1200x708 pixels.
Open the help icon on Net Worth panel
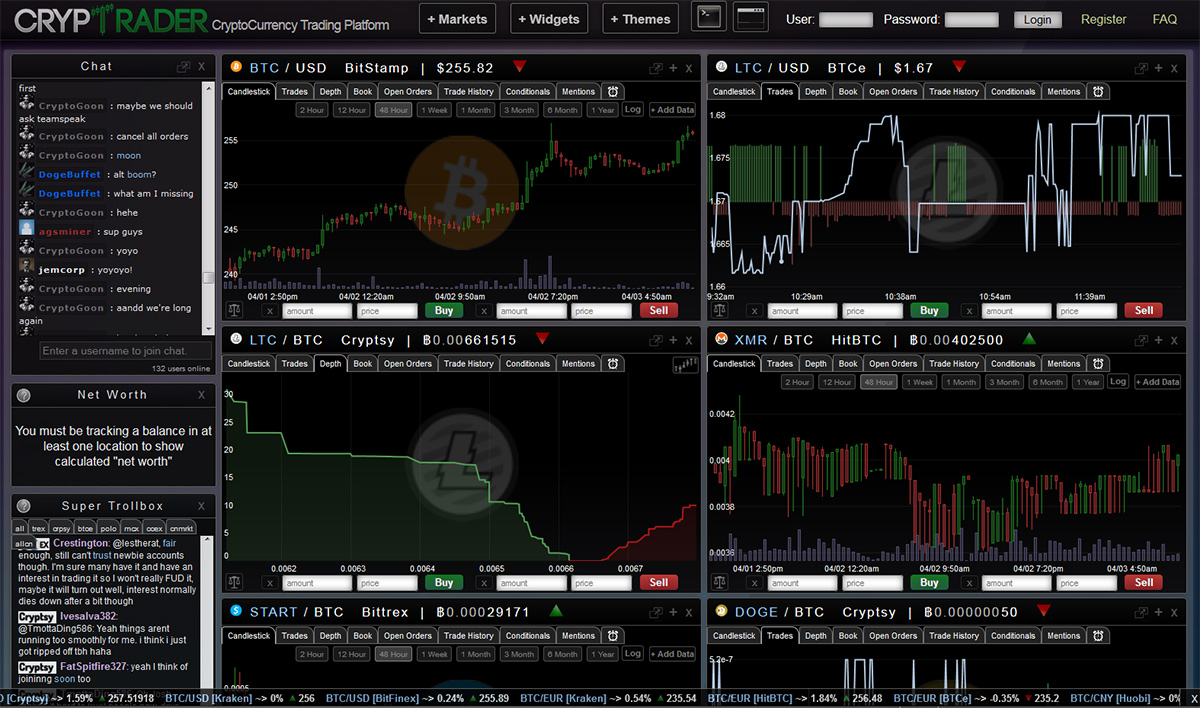25,395
